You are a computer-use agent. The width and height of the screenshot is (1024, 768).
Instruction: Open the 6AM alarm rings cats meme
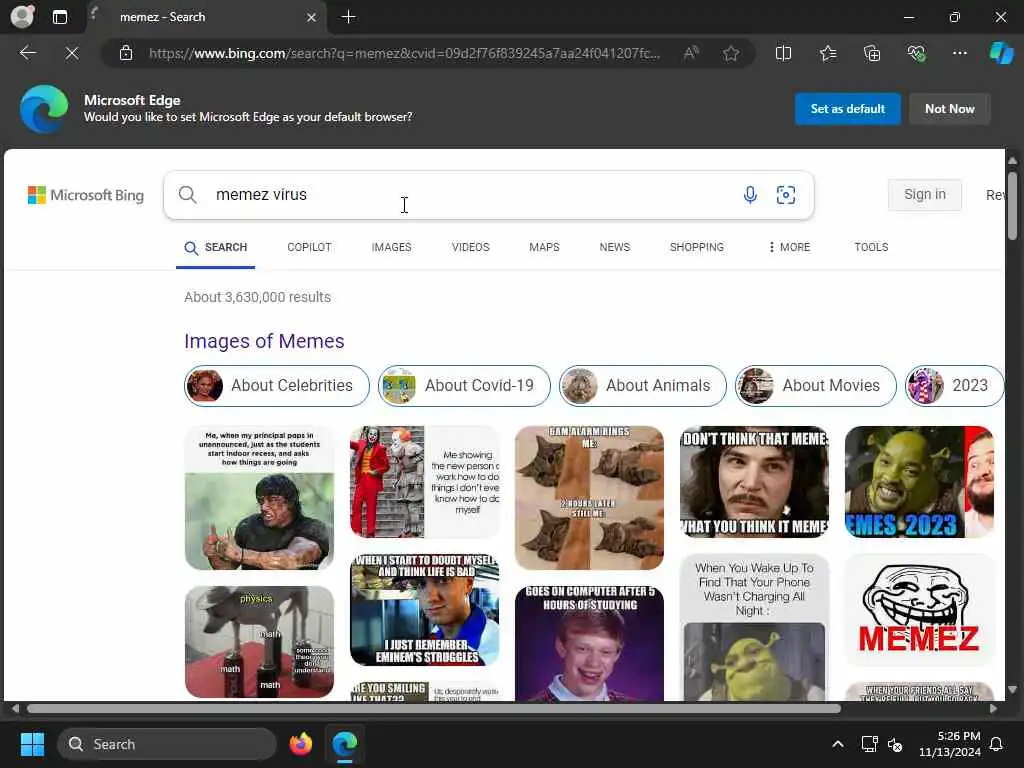pos(589,498)
